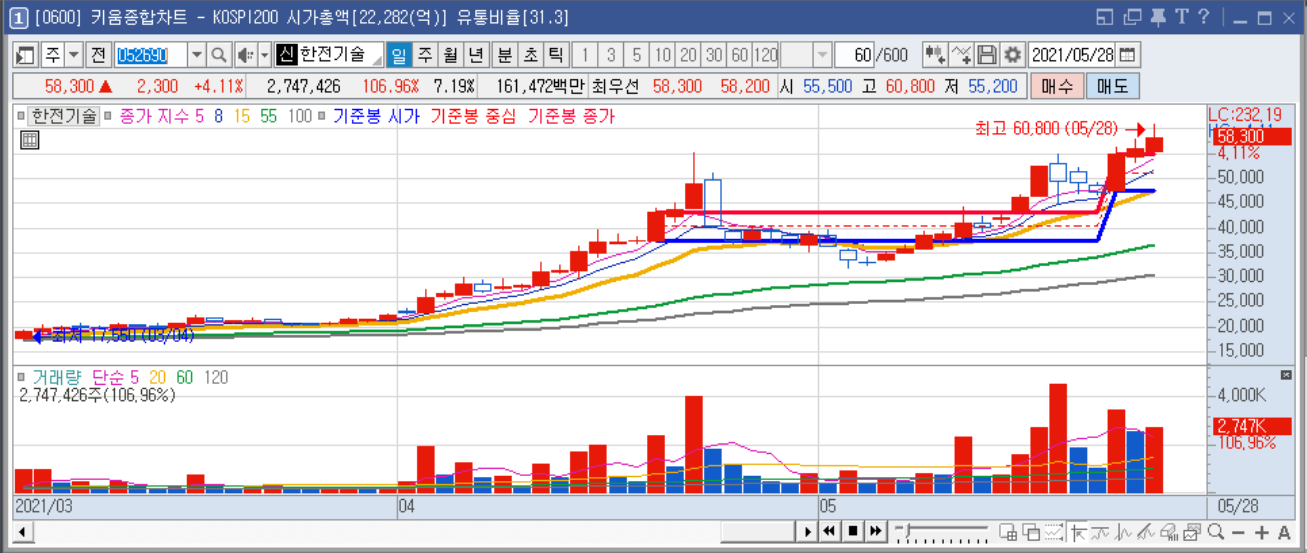Click the chart image capture icon at bottom right
1307x553 pixels.
coord(1192,532)
